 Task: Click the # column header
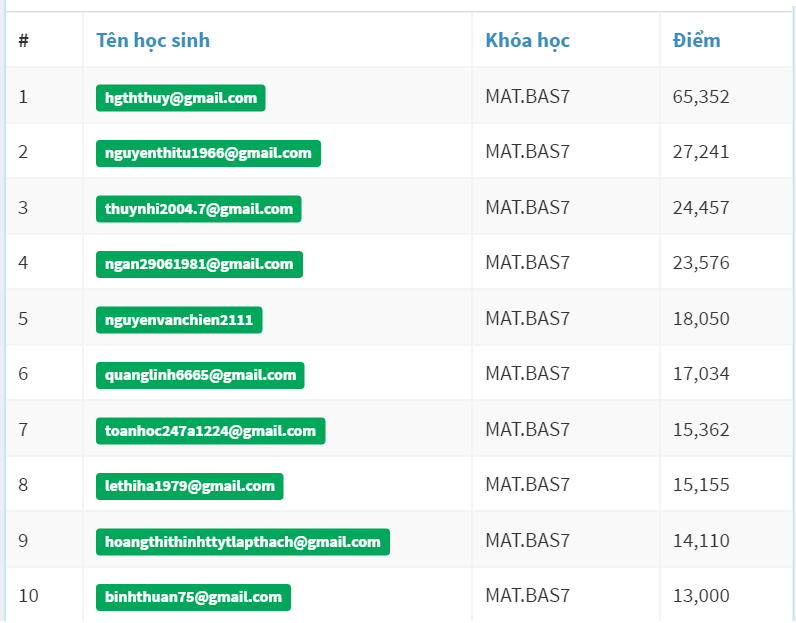pyautogui.click(x=23, y=41)
